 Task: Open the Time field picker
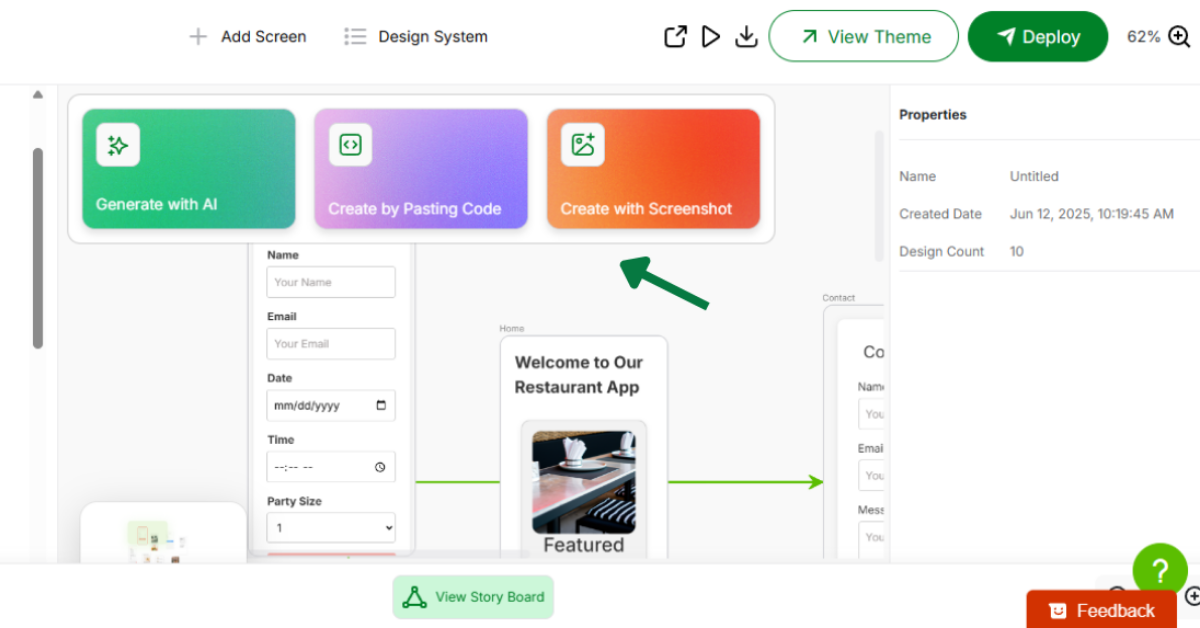click(380, 467)
